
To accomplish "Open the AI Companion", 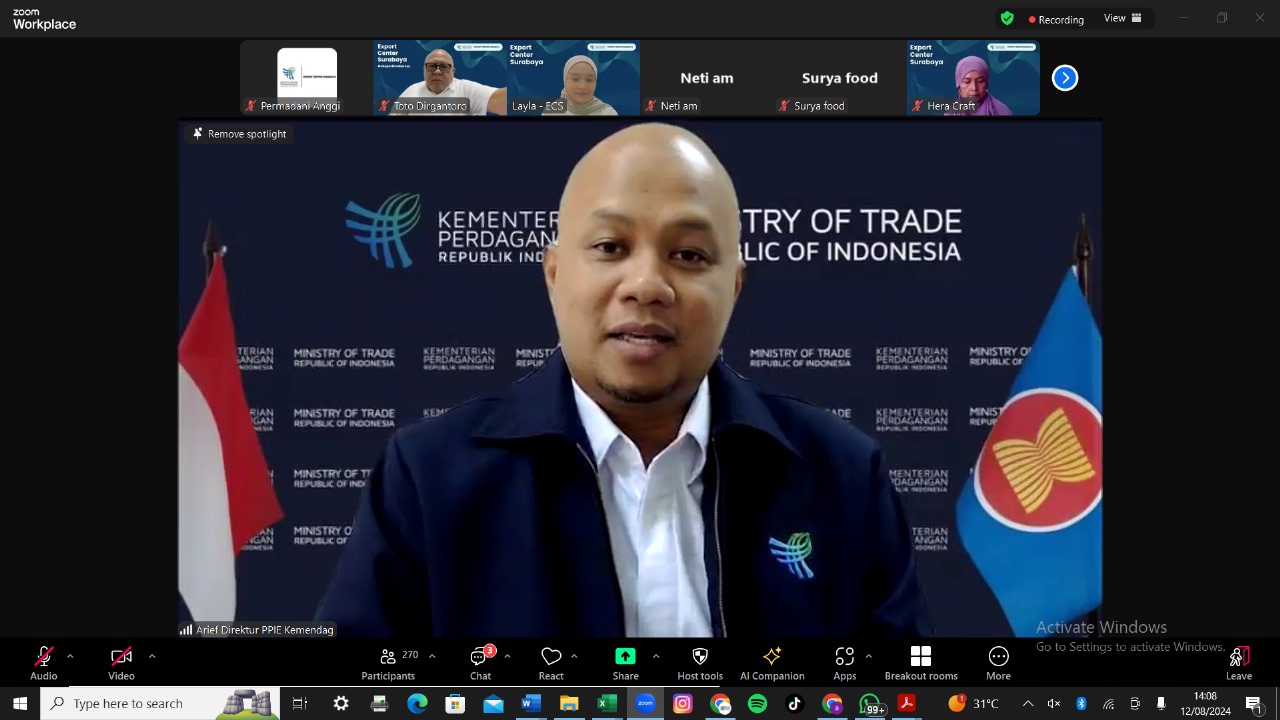I will (x=772, y=663).
